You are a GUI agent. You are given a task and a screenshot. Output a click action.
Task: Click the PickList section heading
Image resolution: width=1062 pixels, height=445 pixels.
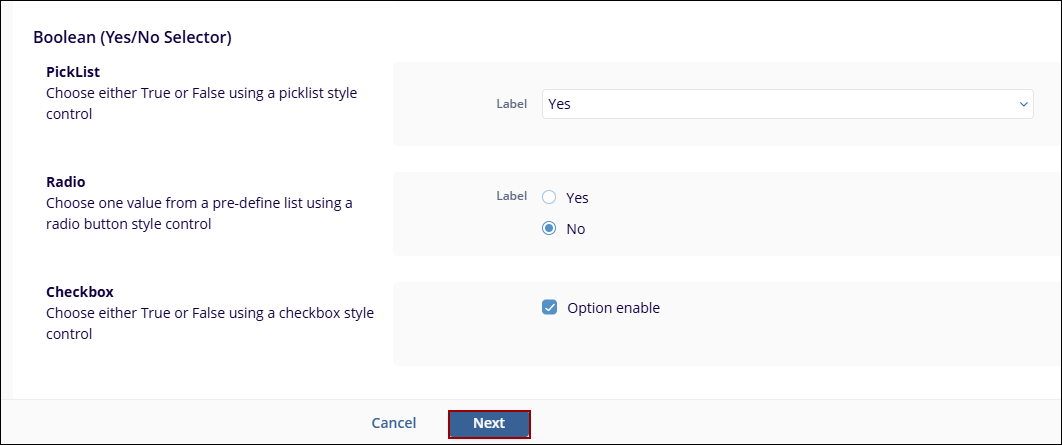point(73,72)
